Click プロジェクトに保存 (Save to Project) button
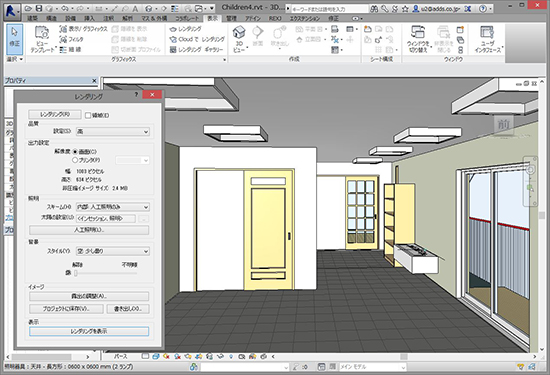 pyautogui.click(x=66, y=309)
